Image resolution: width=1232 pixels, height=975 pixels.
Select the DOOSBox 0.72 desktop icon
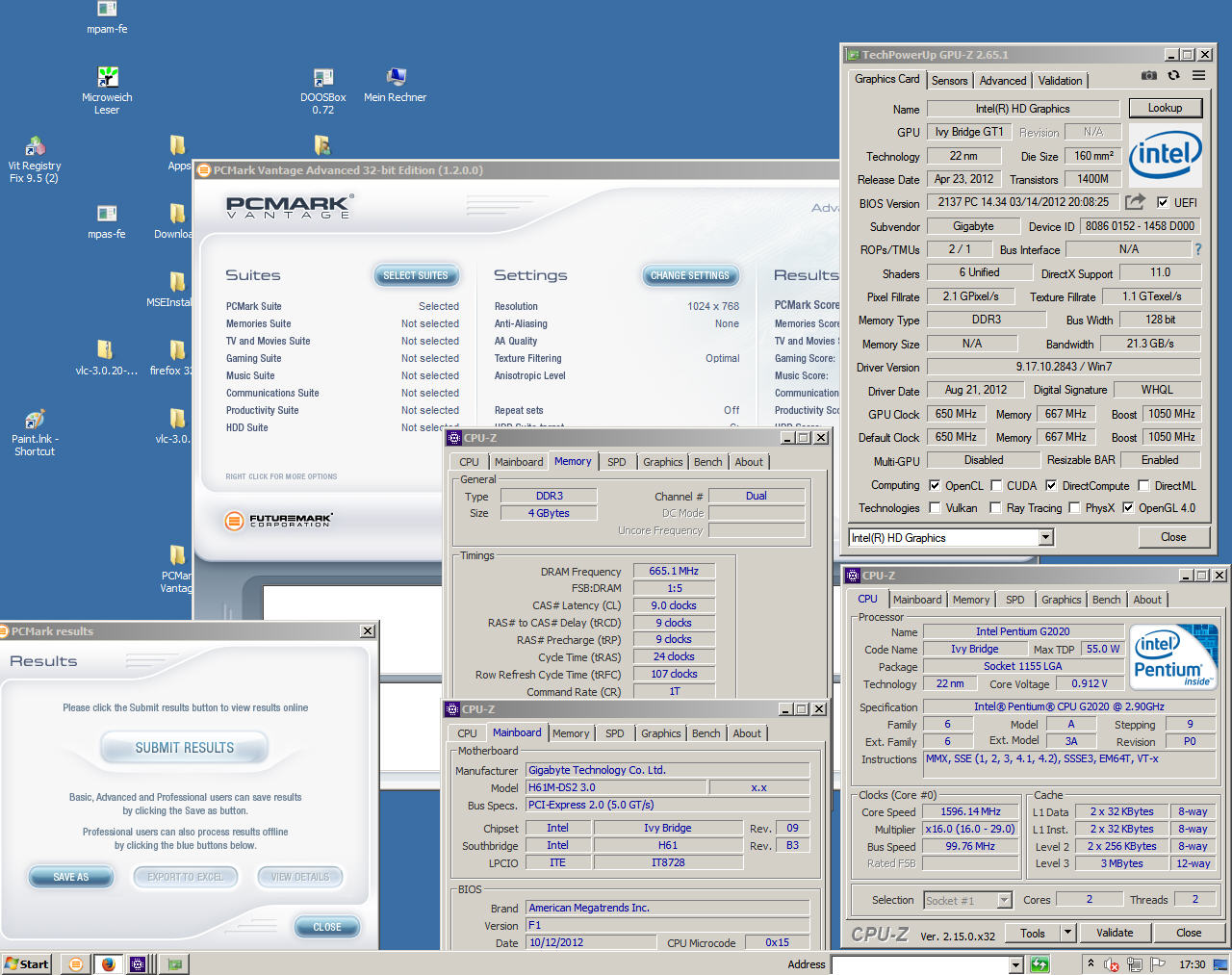pyautogui.click(x=323, y=90)
